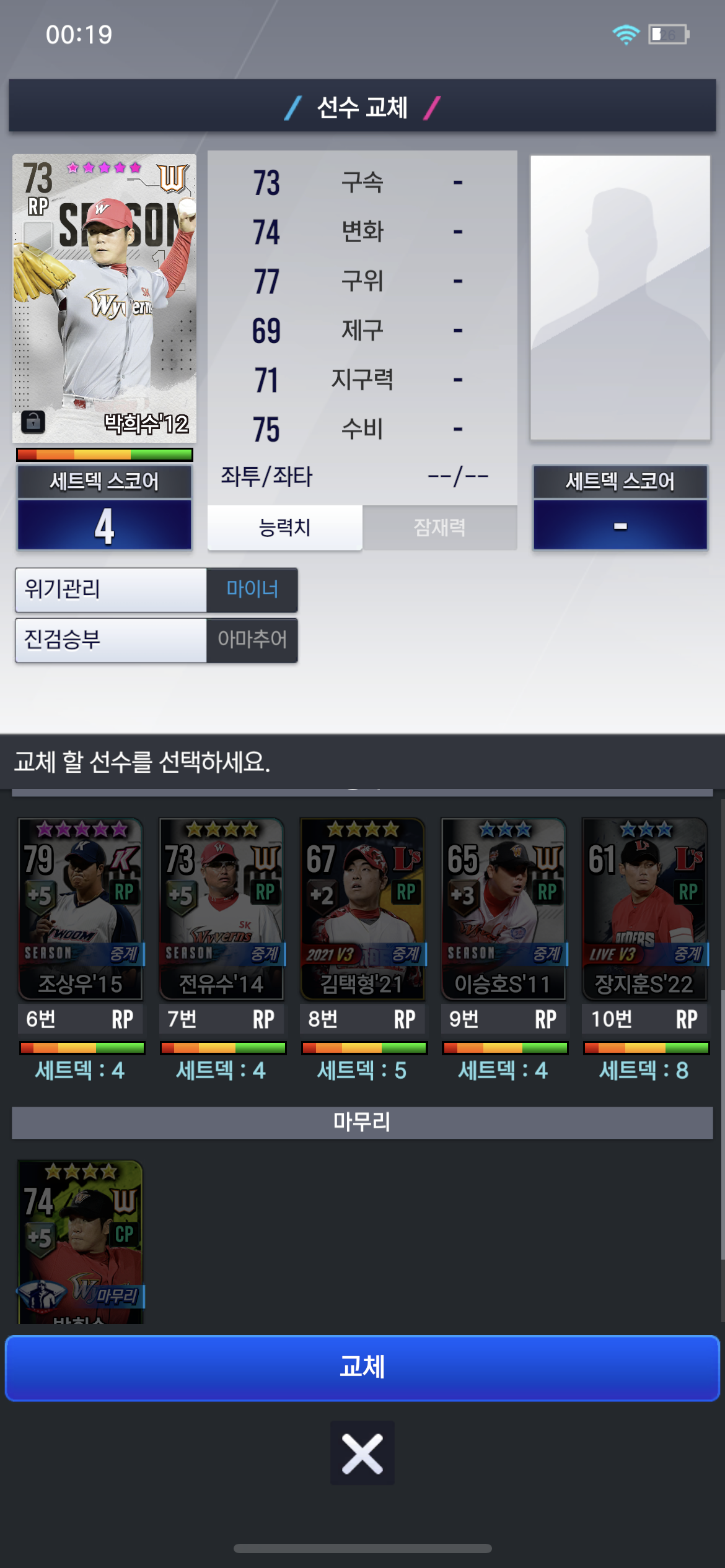The image size is (725, 1568).
Task: Confirm with the 교체 button
Action: [362, 1367]
